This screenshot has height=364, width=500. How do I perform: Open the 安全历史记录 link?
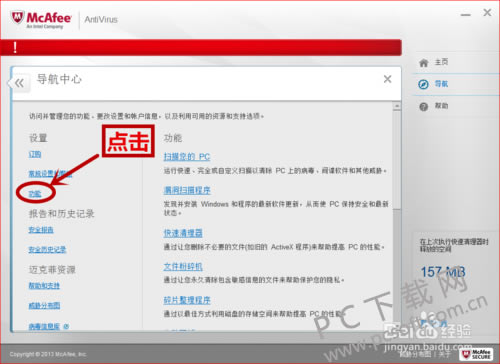tap(47, 249)
